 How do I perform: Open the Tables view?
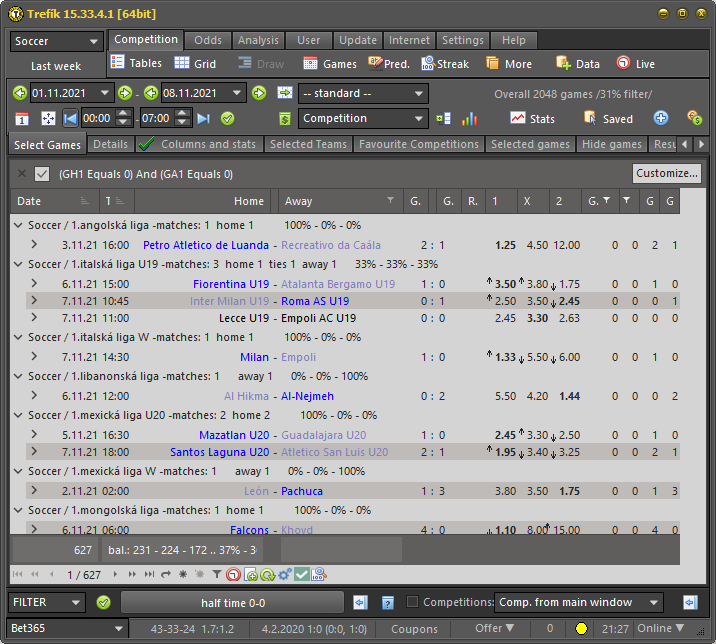click(x=136, y=64)
